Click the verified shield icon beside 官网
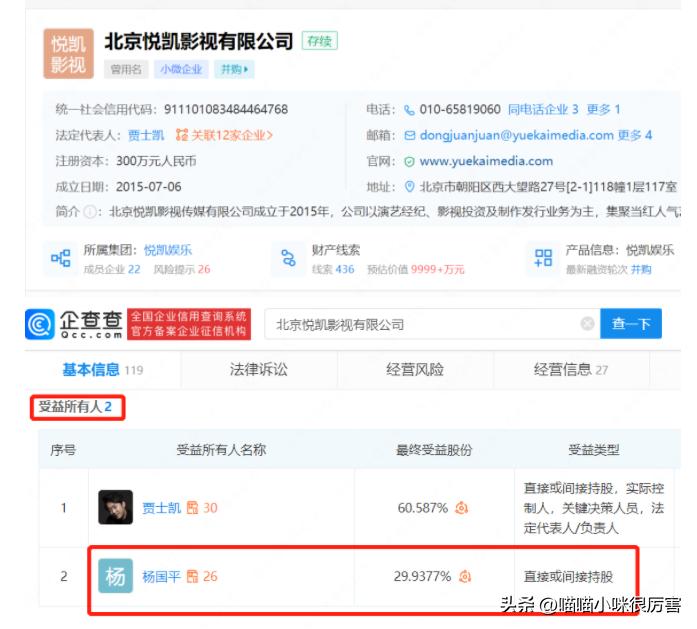697x629 pixels. (409, 162)
